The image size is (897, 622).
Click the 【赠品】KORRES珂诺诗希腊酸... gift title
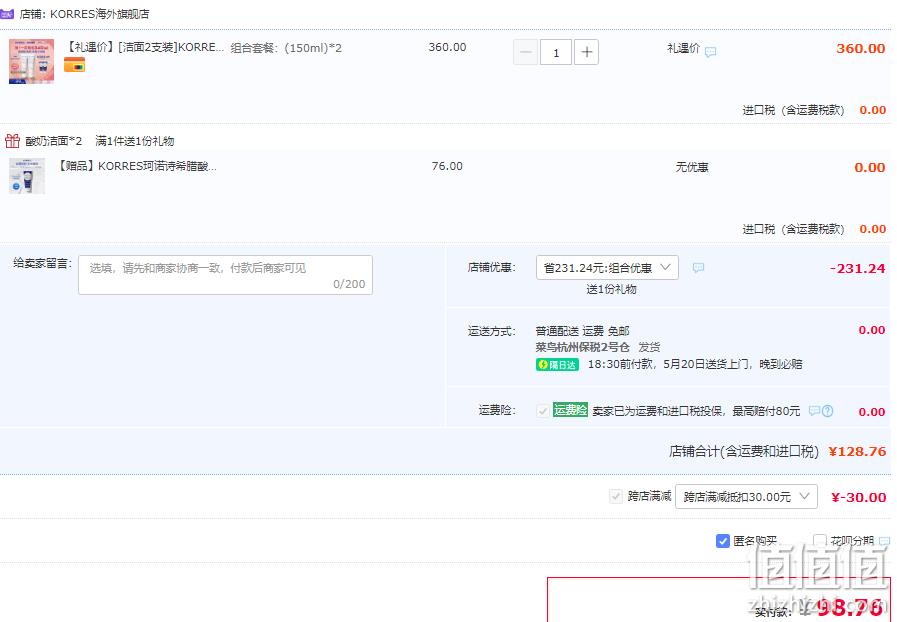pos(136,166)
